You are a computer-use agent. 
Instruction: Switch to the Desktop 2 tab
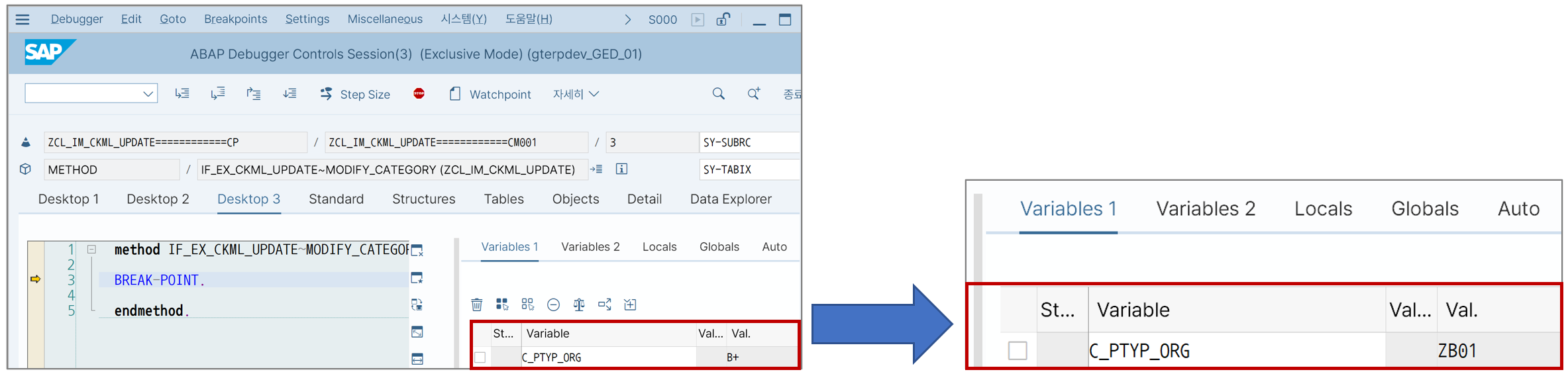click(x=158, y=199)
